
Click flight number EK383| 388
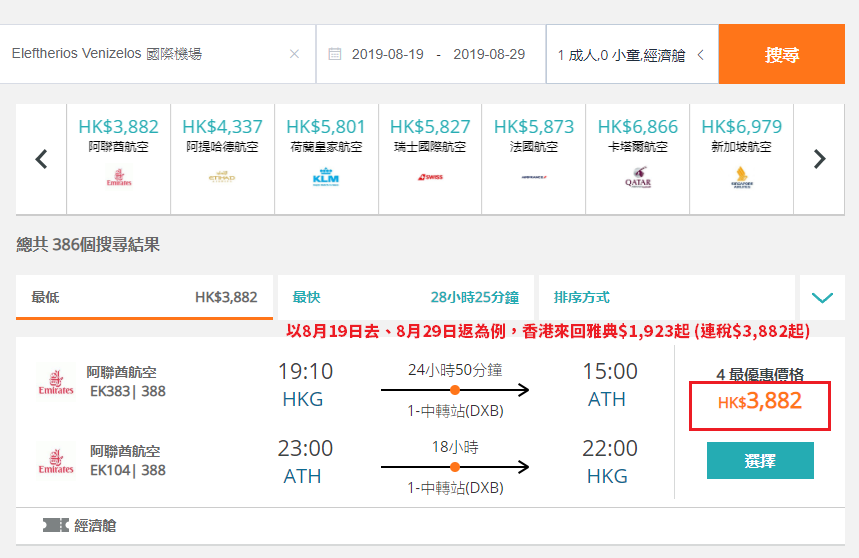tap(128, 391)
